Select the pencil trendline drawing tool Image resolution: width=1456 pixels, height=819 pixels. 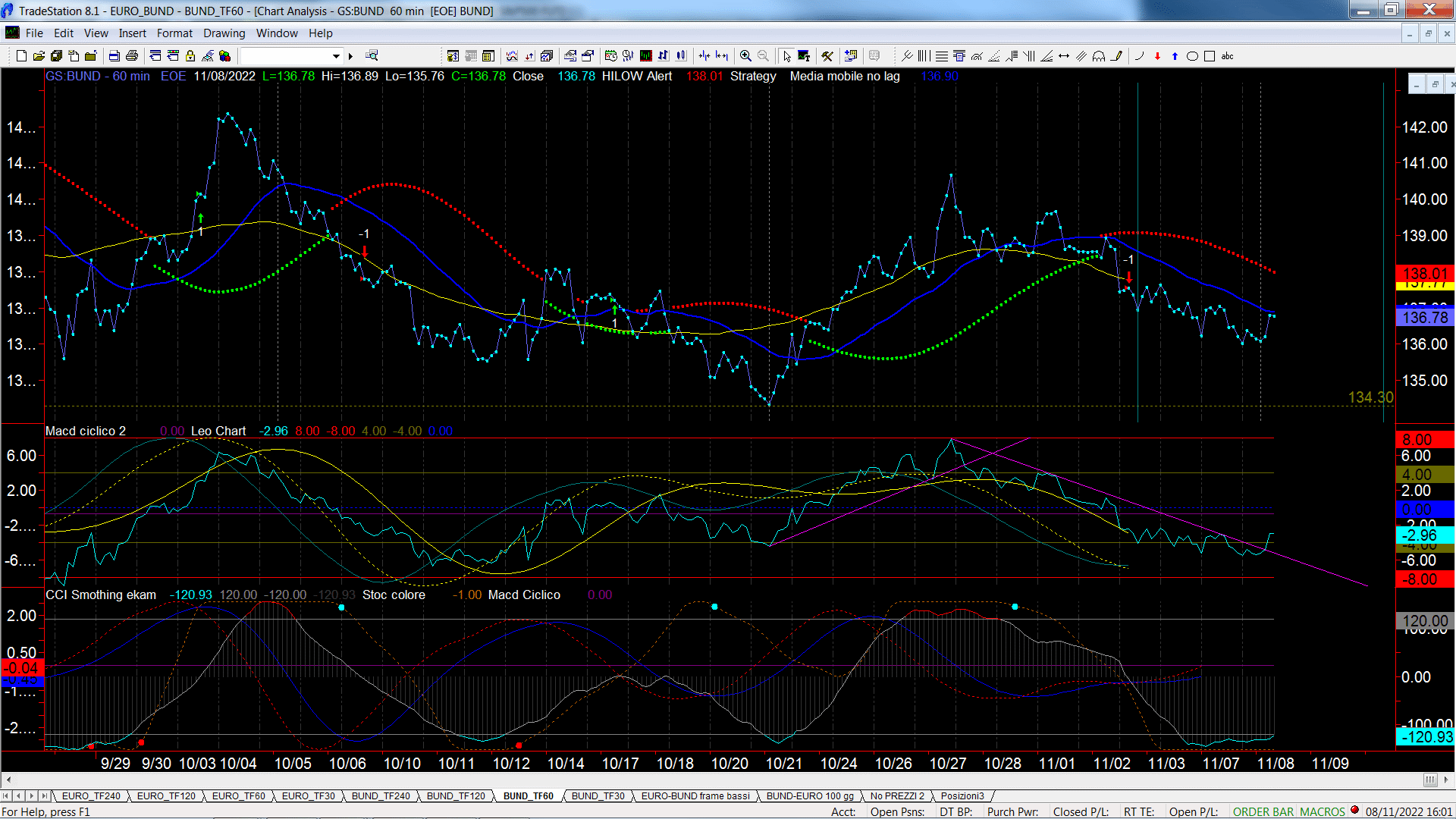[x=1116, y=55]
